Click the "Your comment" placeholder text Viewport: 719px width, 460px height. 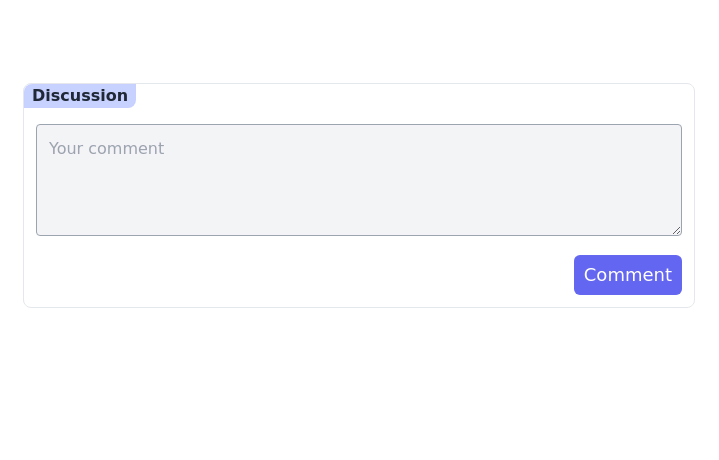click(x=107, y=149)
